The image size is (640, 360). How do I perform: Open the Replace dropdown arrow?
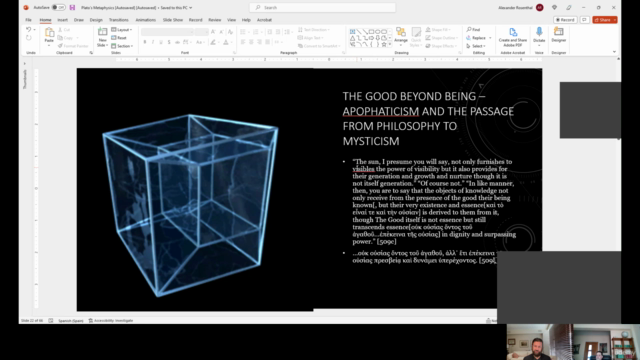(x=490, y=38)
